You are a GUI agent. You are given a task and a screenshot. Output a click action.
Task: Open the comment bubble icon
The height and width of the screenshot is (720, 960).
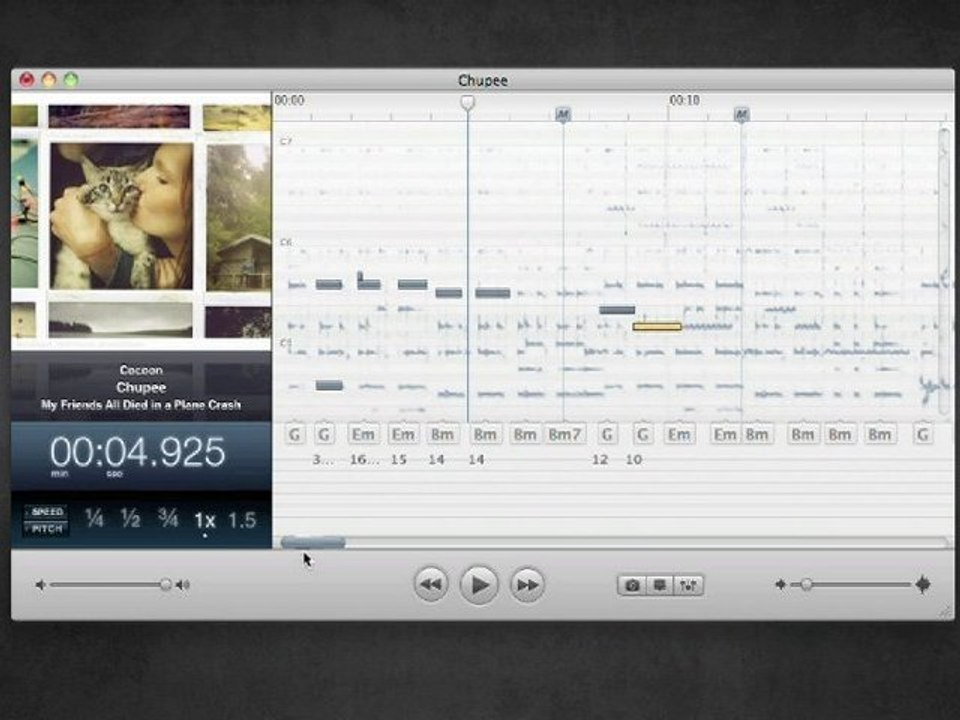click(659, 585)
